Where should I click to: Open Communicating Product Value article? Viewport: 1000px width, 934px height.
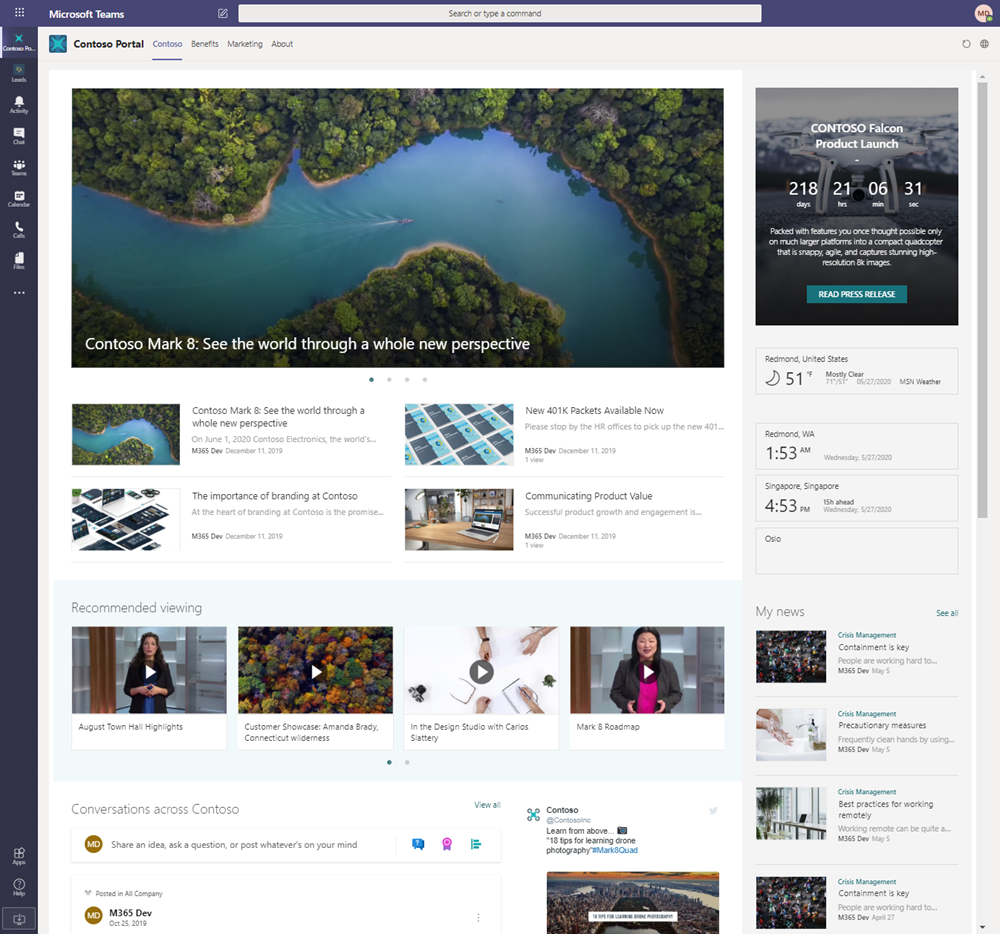click(589, 496)
